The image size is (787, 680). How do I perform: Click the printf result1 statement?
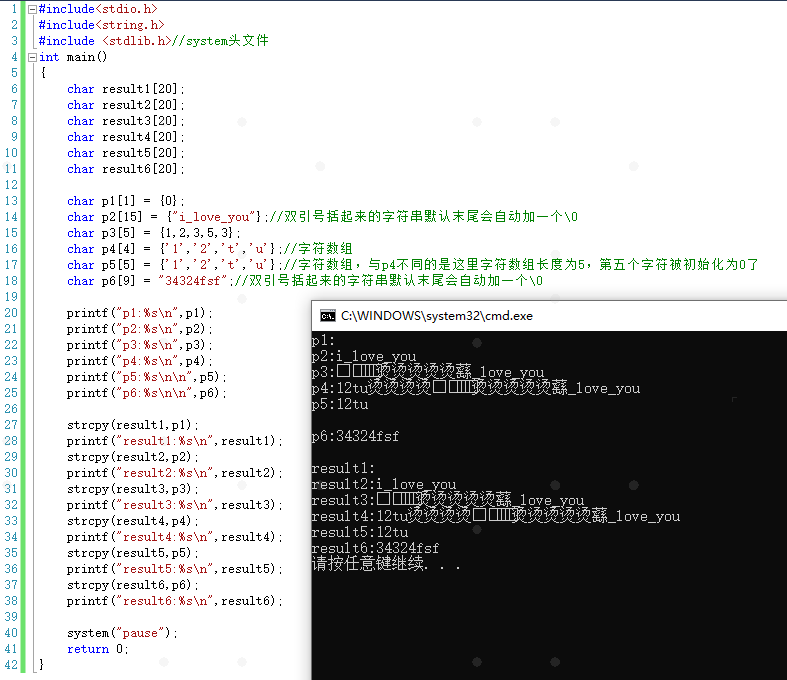click(175, 442)
